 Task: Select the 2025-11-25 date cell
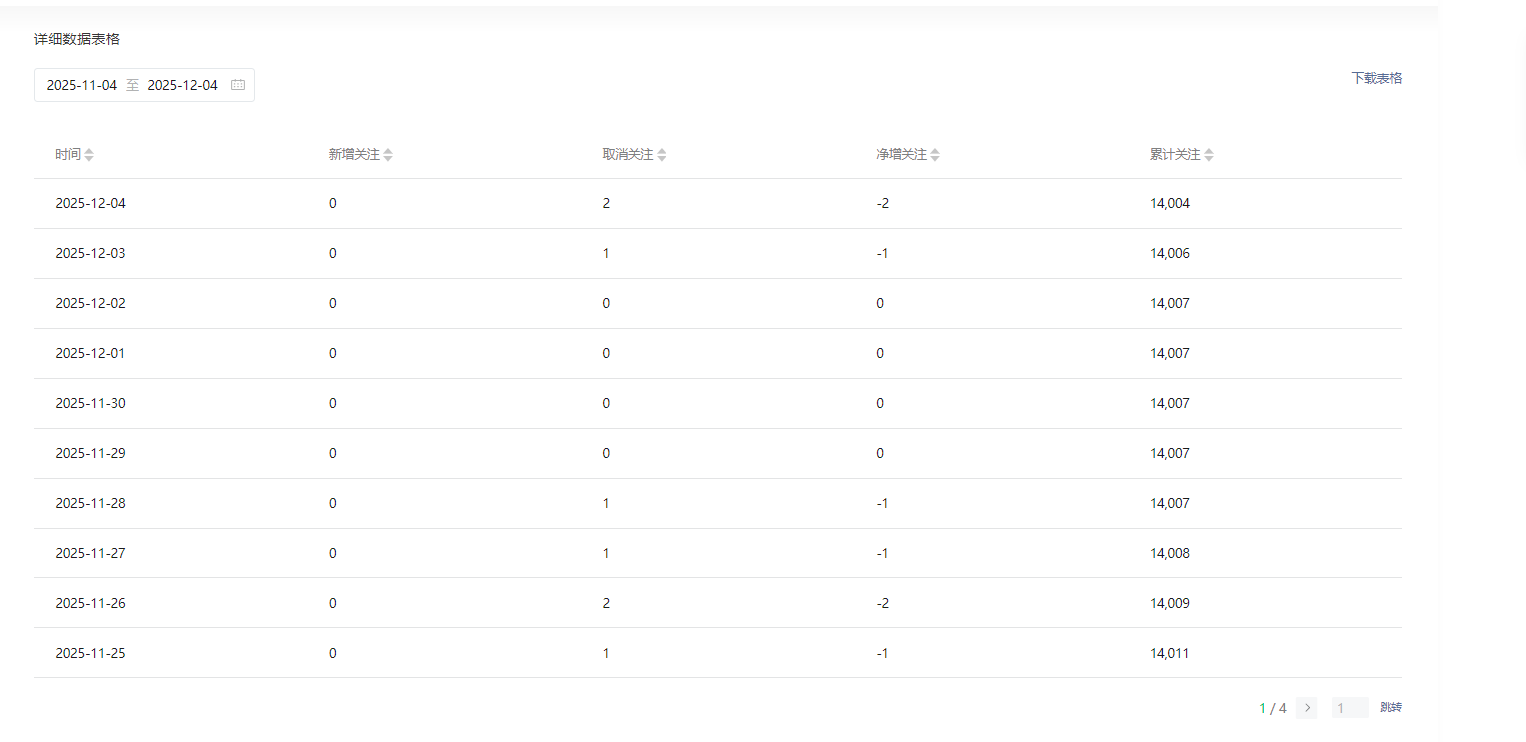tap(91, 653)
